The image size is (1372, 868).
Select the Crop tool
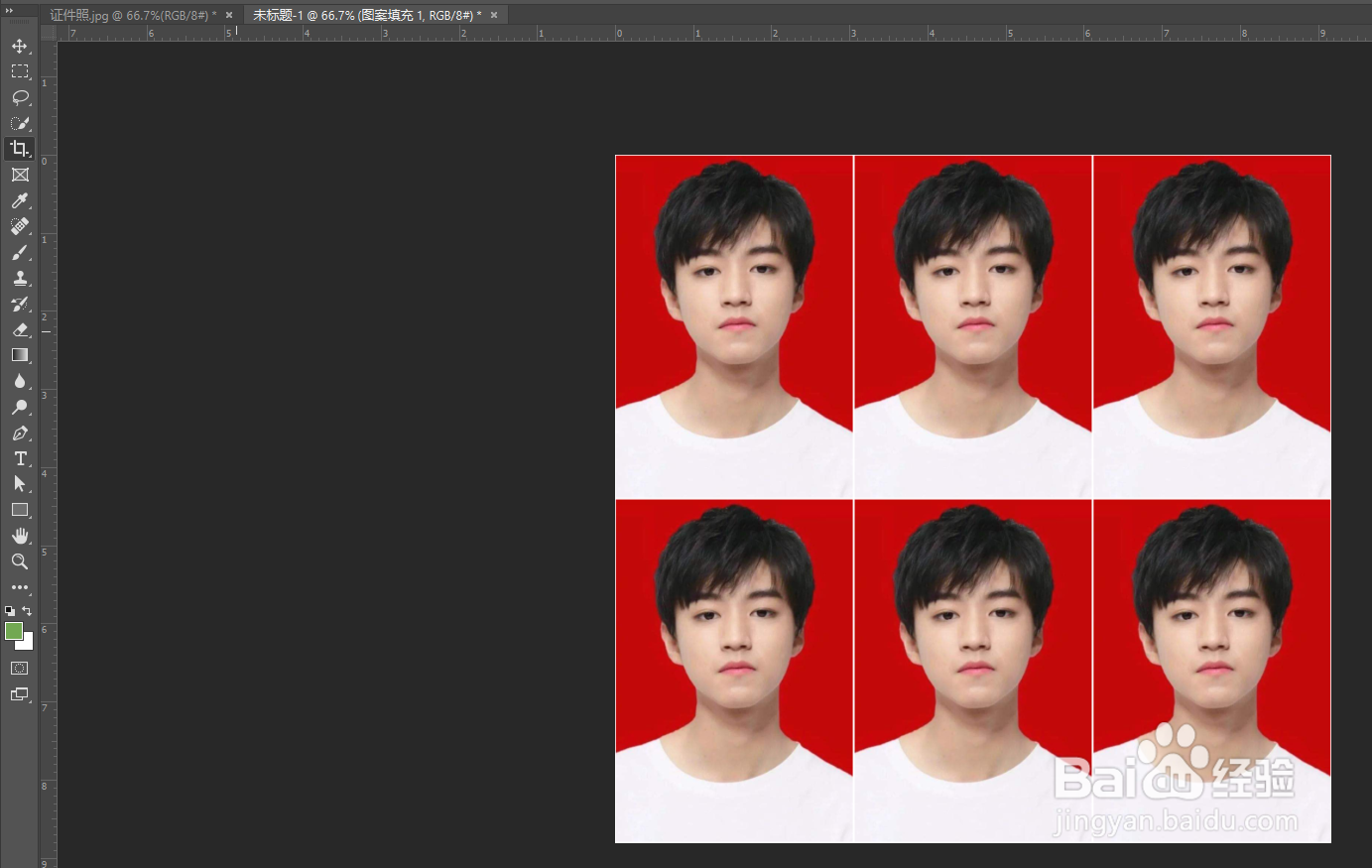click(20, 149)
